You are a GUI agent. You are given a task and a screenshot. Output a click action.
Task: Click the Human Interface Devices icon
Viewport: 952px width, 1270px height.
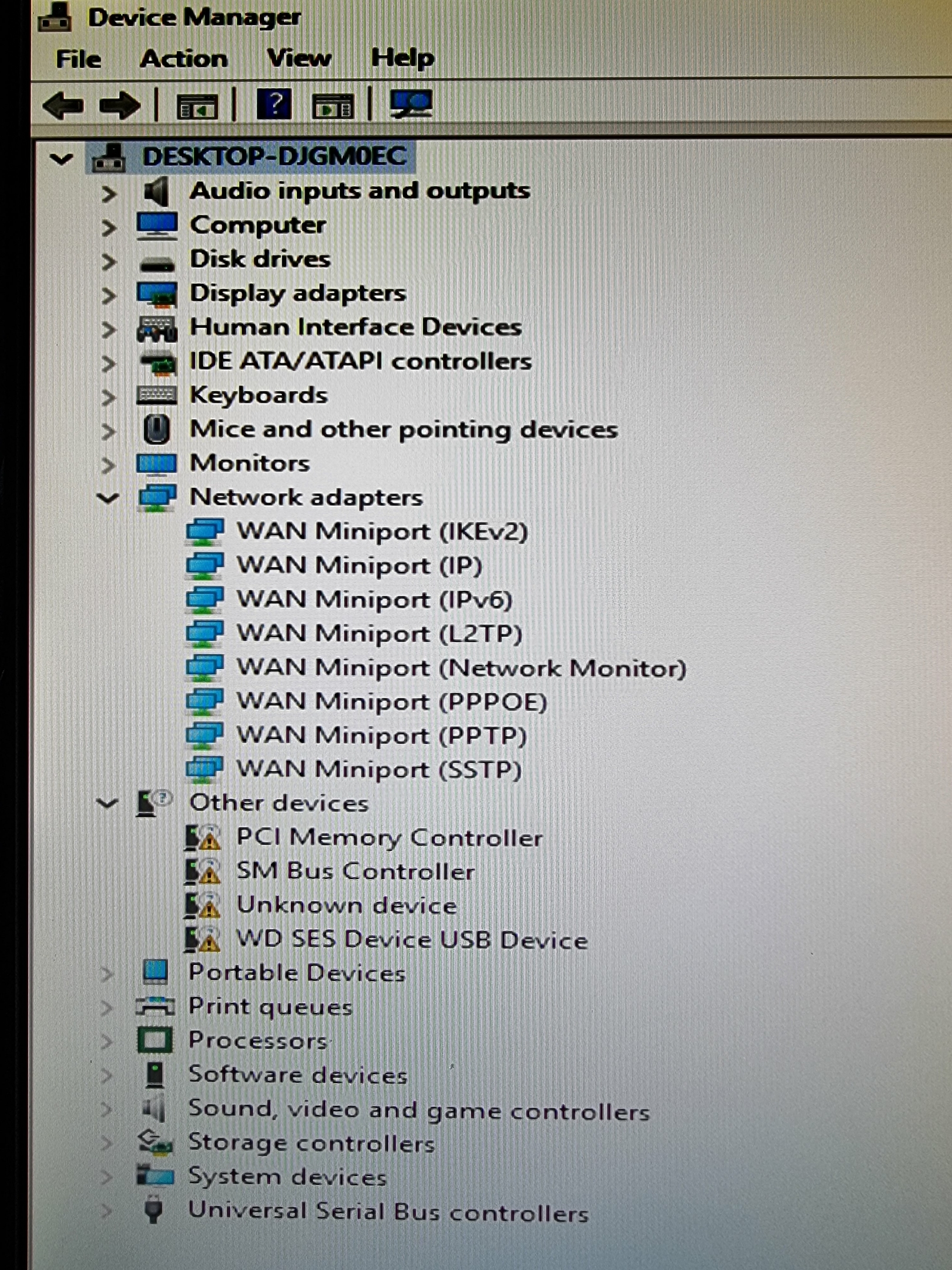(156, 329)
